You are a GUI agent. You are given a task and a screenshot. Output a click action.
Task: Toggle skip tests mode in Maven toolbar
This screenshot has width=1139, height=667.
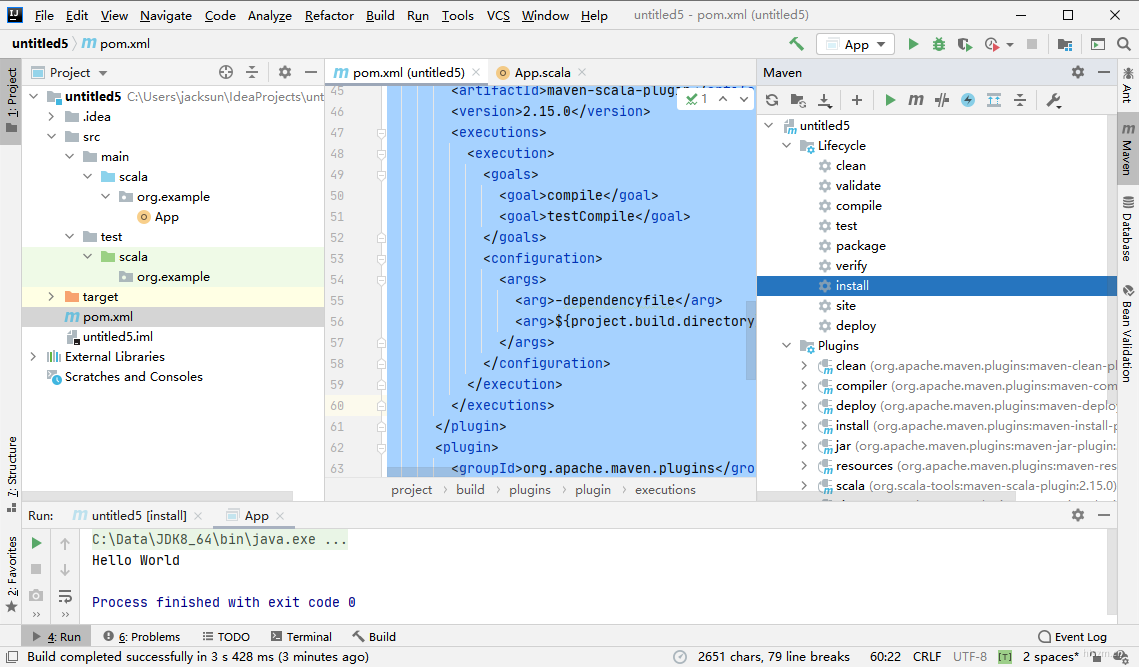pos(968,100)
